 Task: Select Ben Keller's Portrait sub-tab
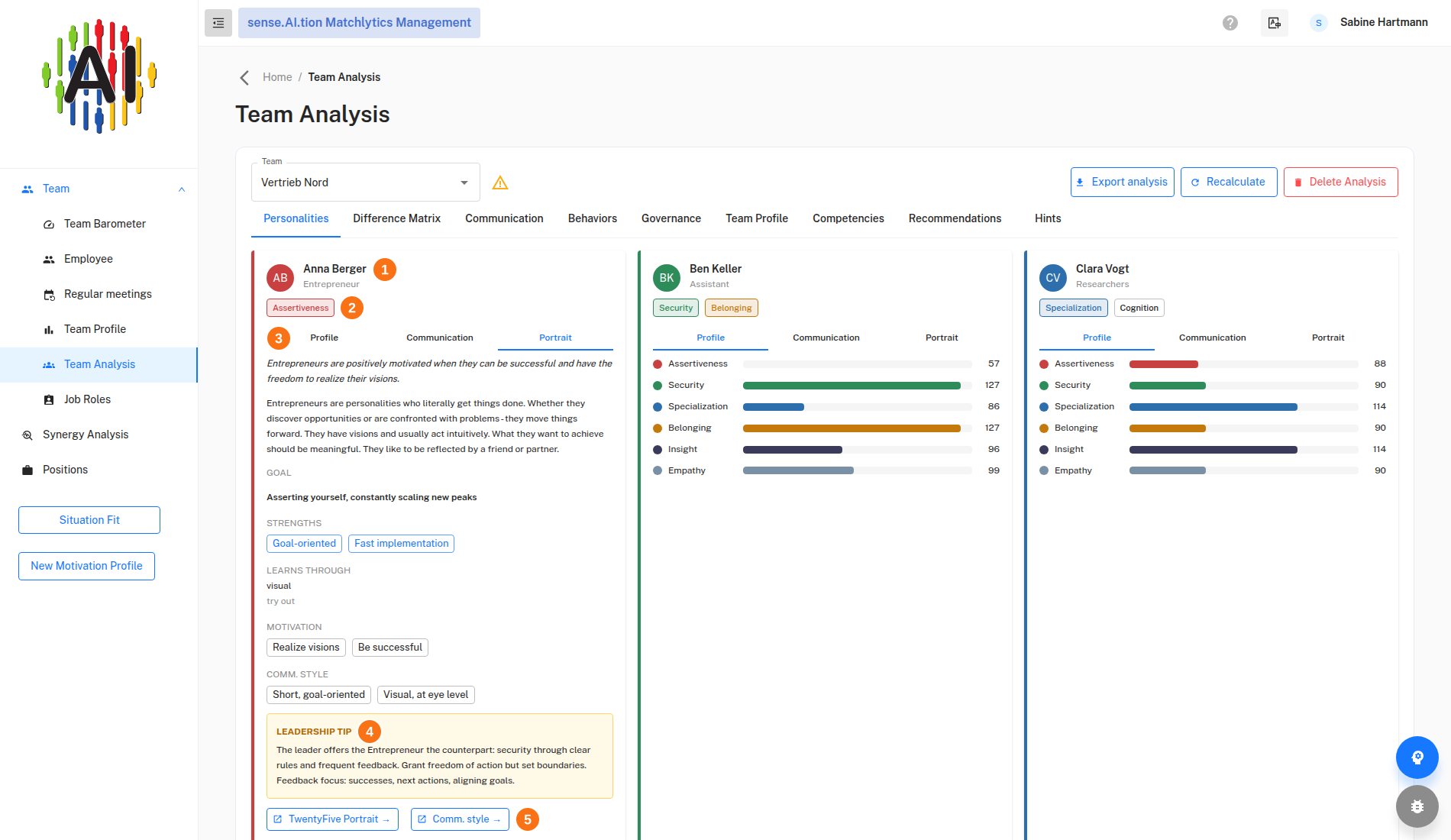coord(942,338)
